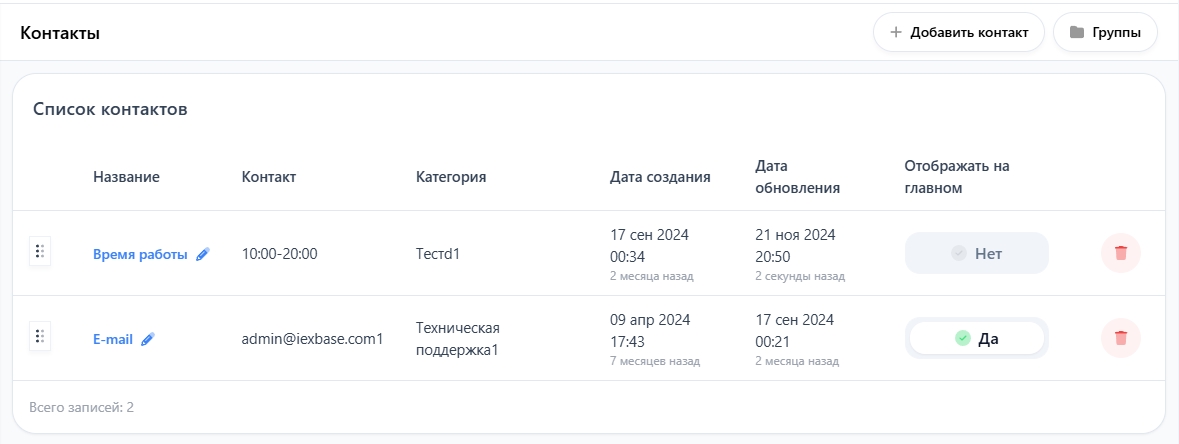This screenshot has height=444, width=1179.
Task: Select the Категория column header
Action: coord(450,177)
